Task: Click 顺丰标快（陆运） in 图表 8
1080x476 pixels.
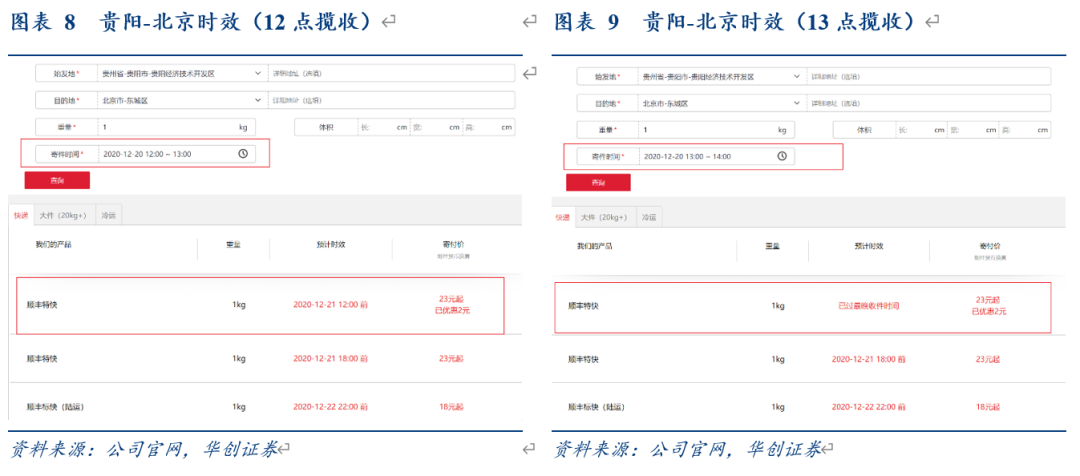Action: (x=55, y=407)
